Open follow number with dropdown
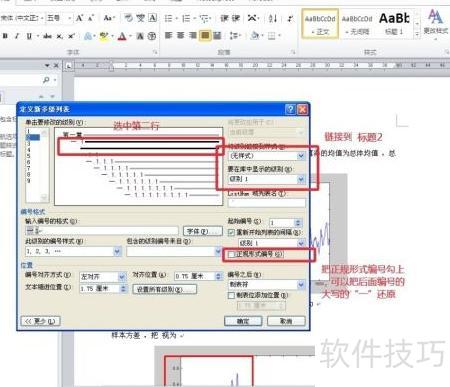This screenshot has height=387, width=450. (x=301, y=284)
